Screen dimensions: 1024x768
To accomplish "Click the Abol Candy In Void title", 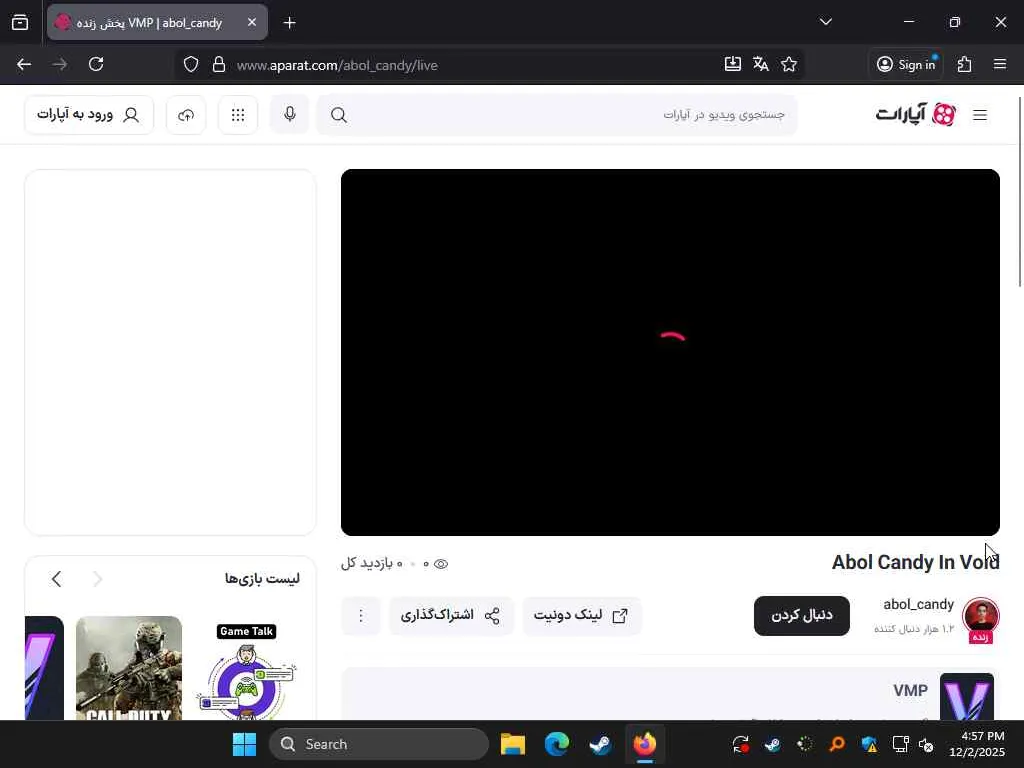I will coord(915,562).
